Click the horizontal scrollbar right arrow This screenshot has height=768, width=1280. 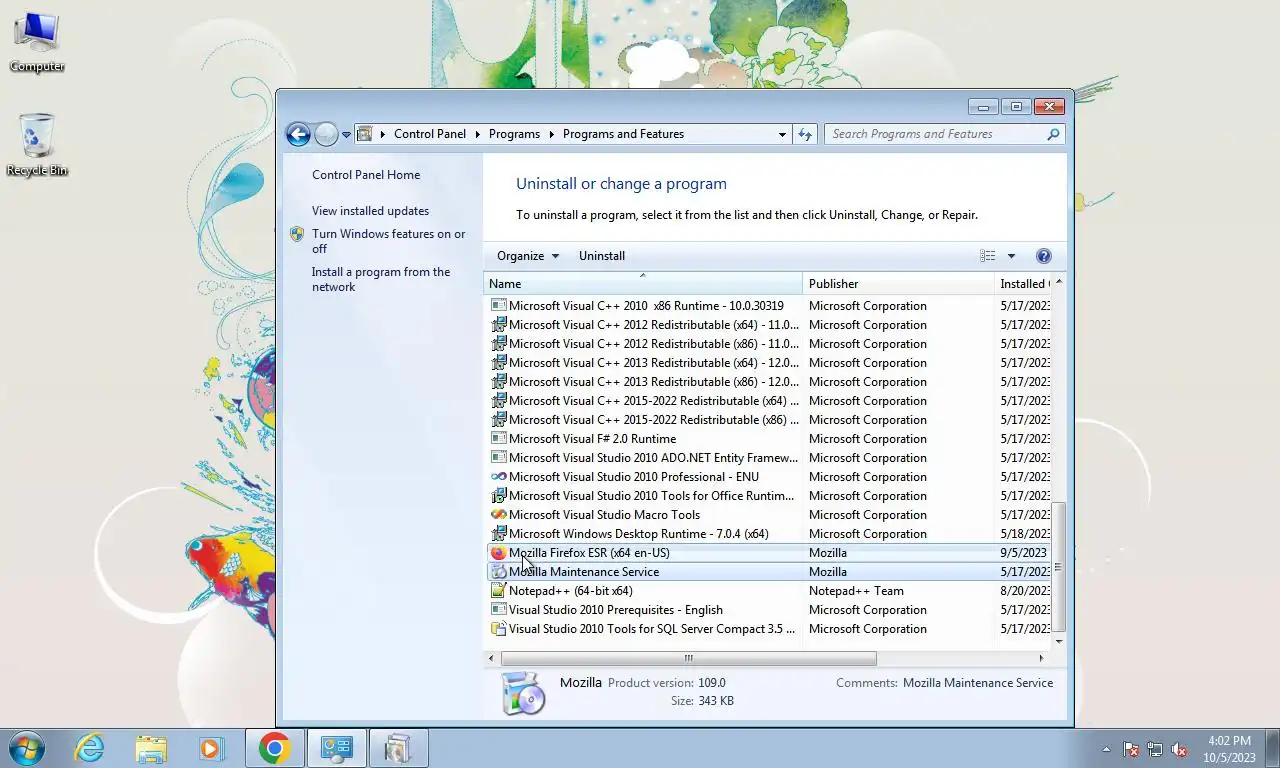click(1041, 658)
